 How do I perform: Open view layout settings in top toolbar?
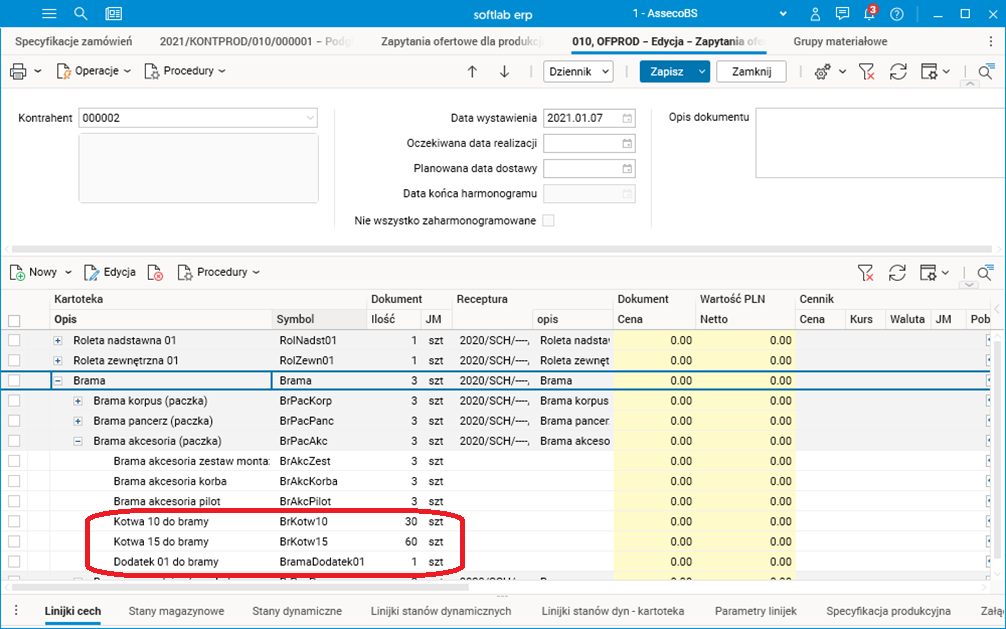[929, 71]
